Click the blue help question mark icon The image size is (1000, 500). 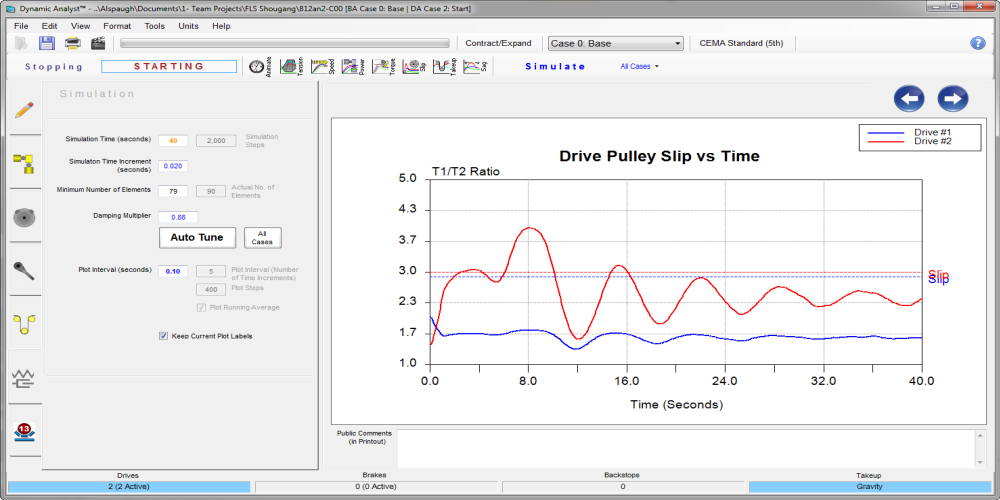[x=978, y=43]
